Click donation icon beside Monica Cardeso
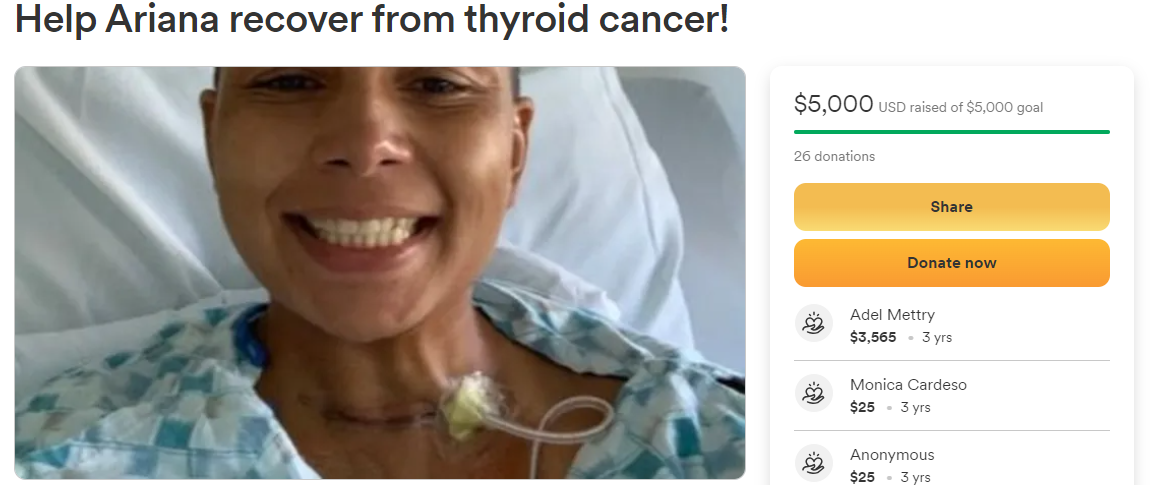 coord(813,393)
